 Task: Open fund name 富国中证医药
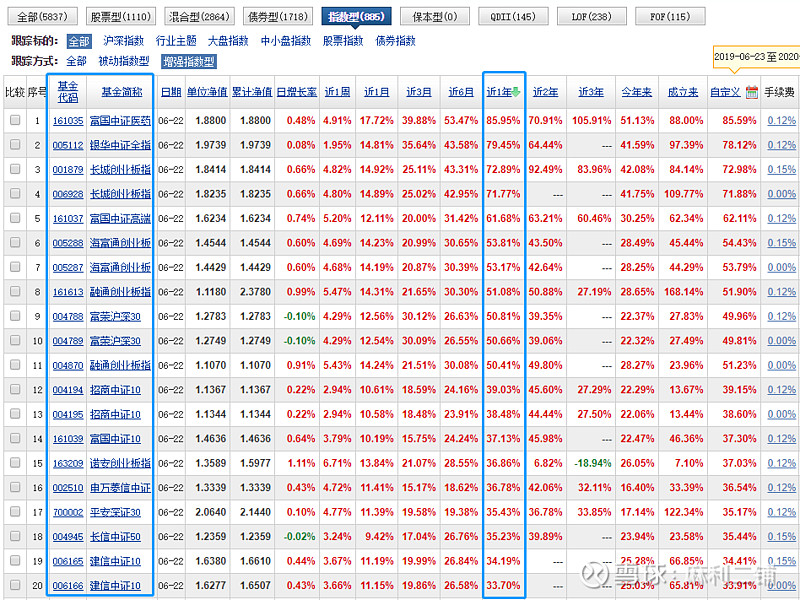[x=120, y=121]
